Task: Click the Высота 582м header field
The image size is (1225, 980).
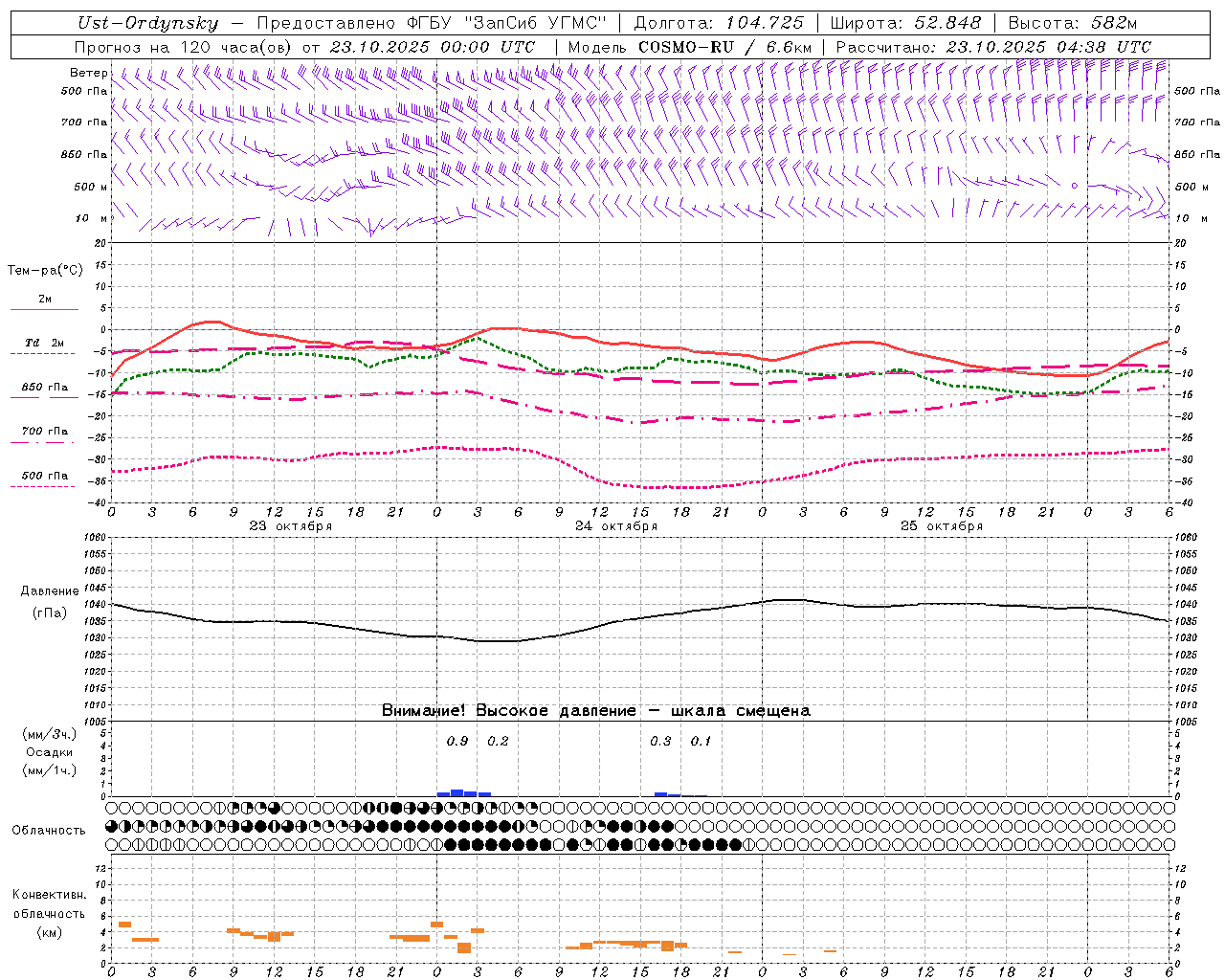Action: (x=1072, y=23)
